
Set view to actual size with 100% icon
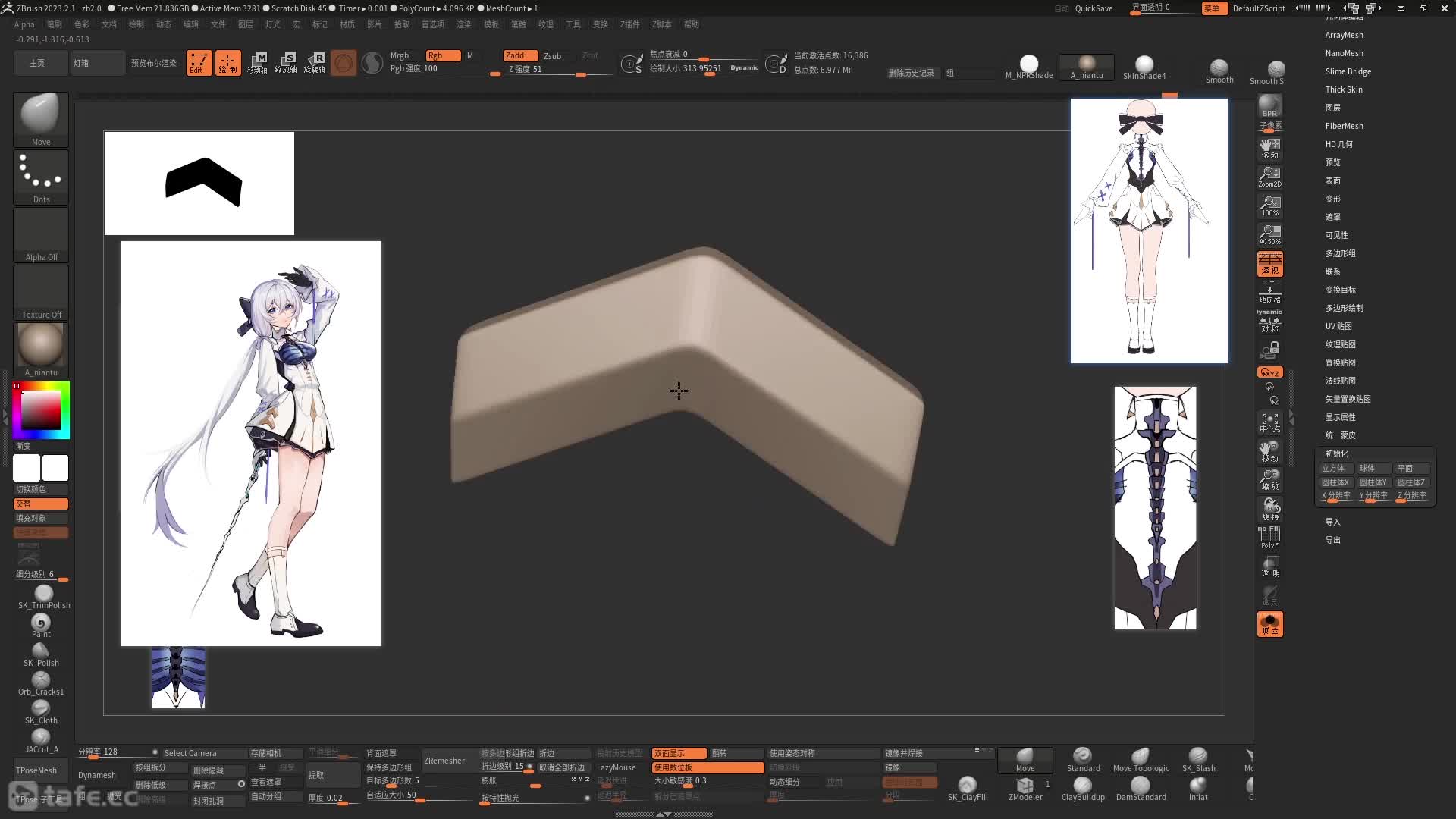(1269, 206)
